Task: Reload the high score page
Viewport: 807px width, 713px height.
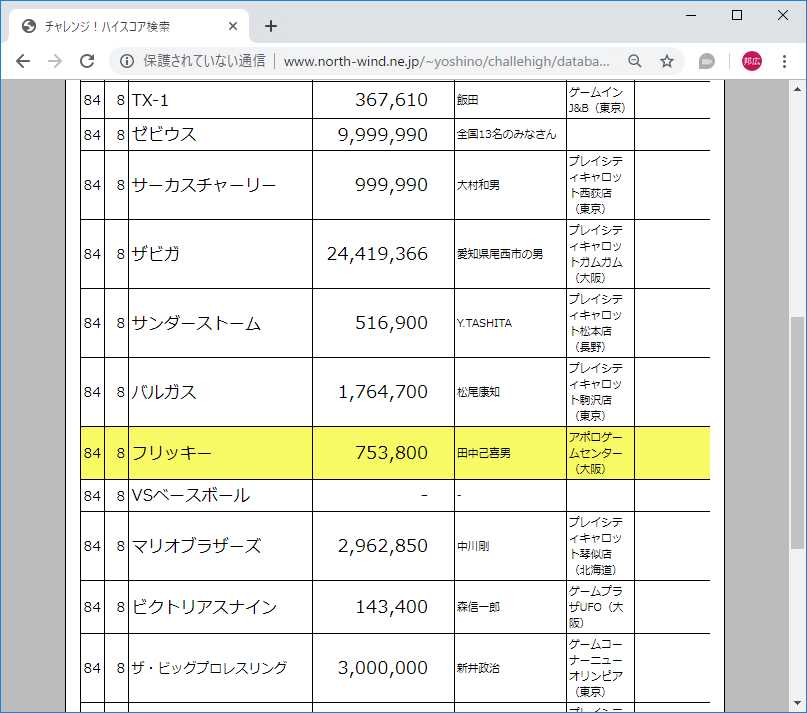Action: 87,61
